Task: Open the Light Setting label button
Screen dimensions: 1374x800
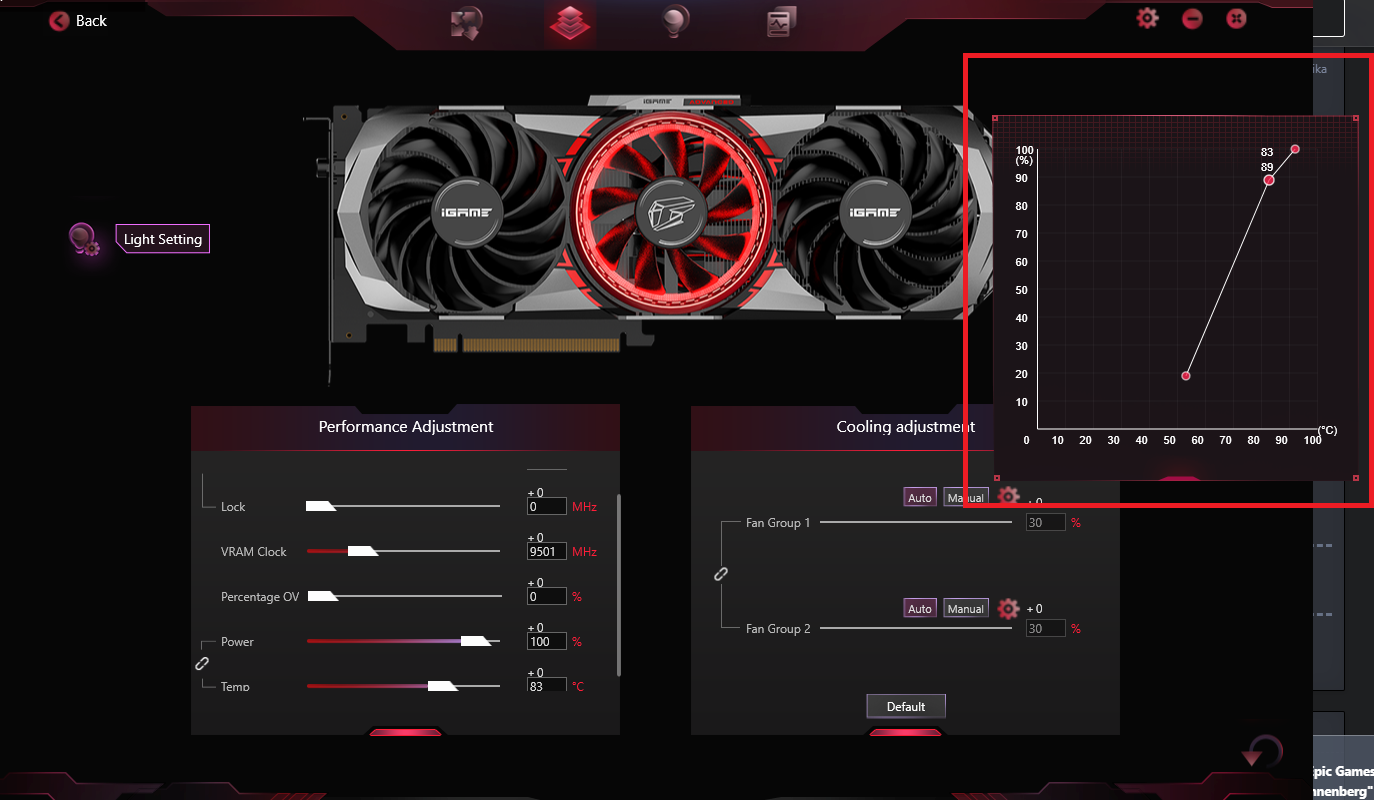Action: (x=163, y=239)
